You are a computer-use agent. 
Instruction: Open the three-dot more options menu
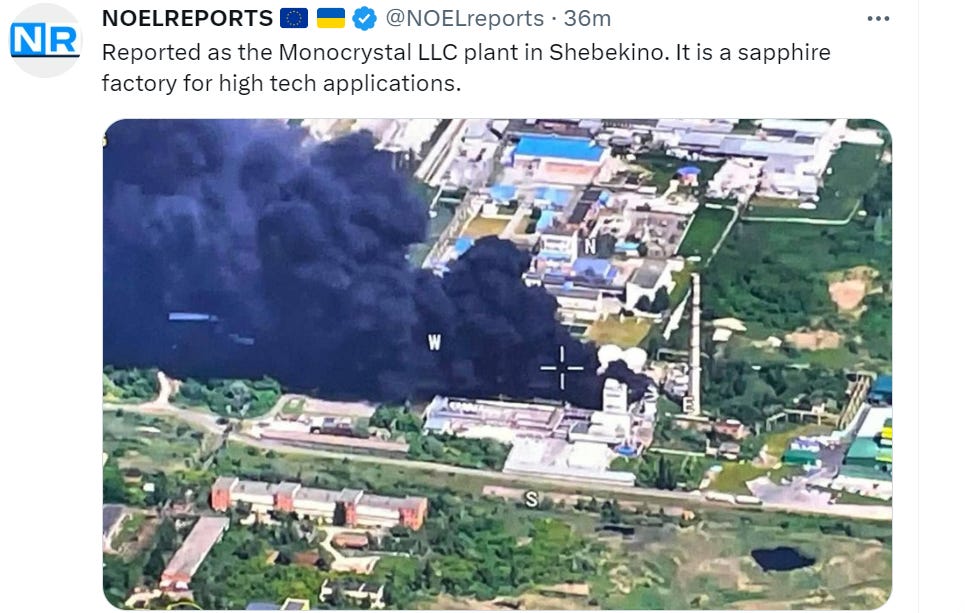click(x=878, y=18)
